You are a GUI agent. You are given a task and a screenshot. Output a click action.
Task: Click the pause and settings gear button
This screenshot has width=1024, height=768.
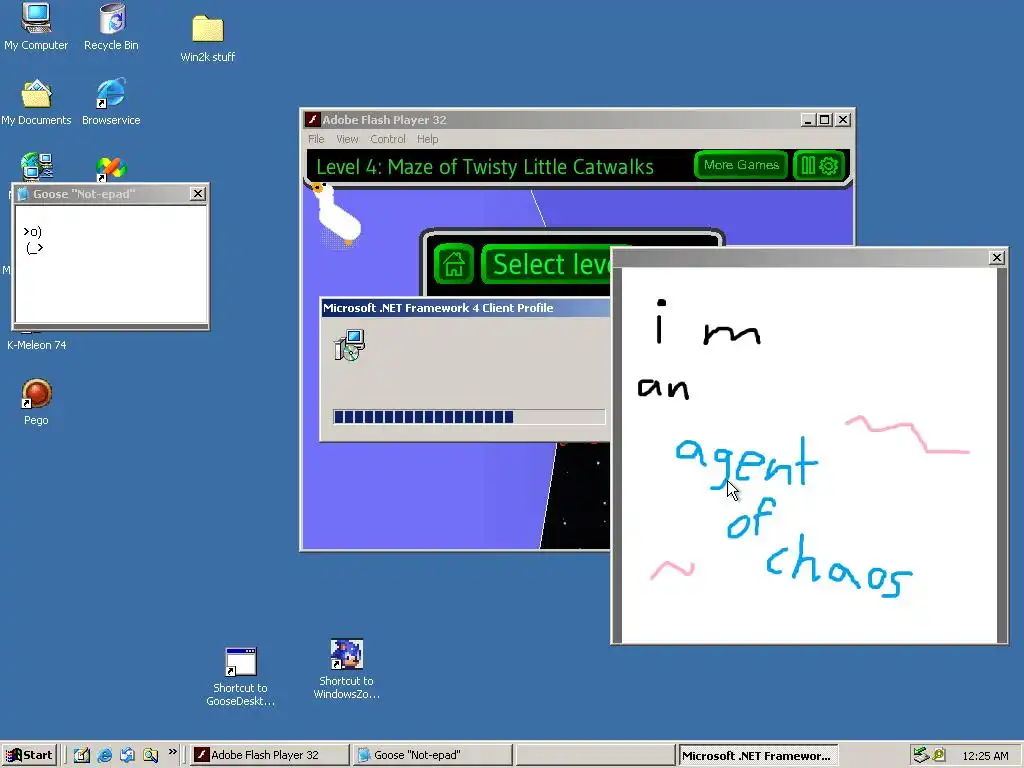[819, 165]
